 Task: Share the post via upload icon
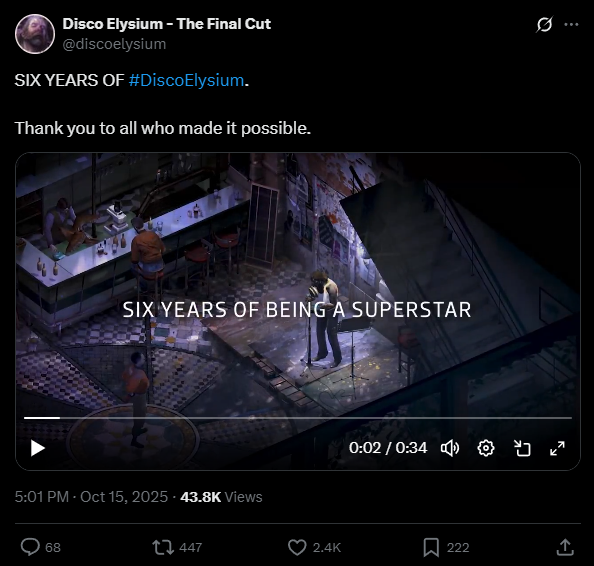click(565, 547)
